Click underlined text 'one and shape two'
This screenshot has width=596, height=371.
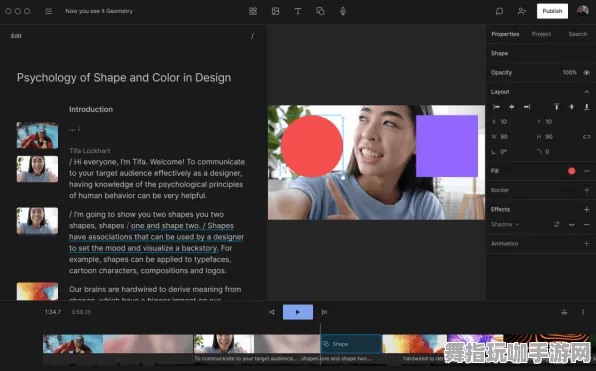[165, 226]
